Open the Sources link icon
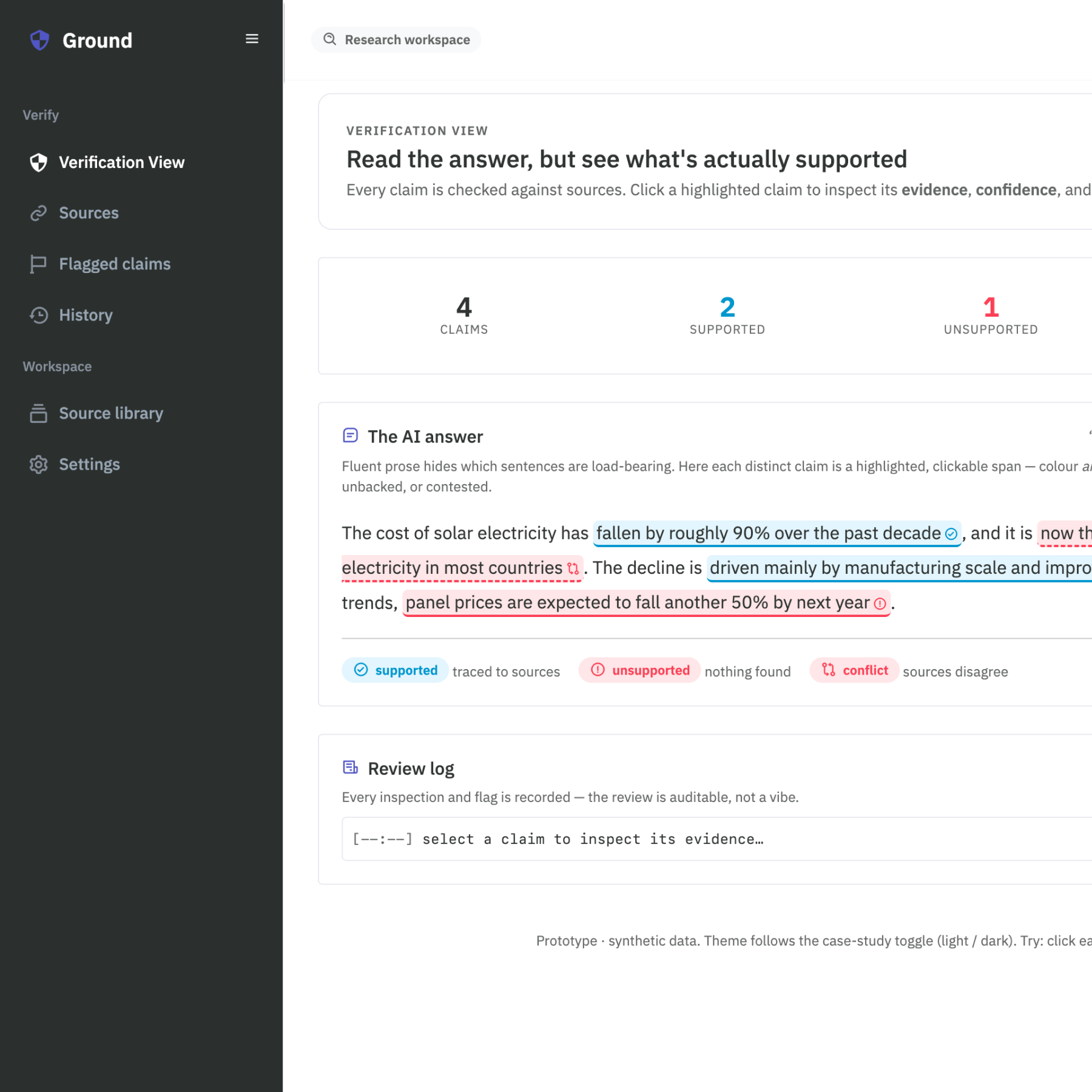This screenshot has width=1092, height=1092. pos(39,213)
